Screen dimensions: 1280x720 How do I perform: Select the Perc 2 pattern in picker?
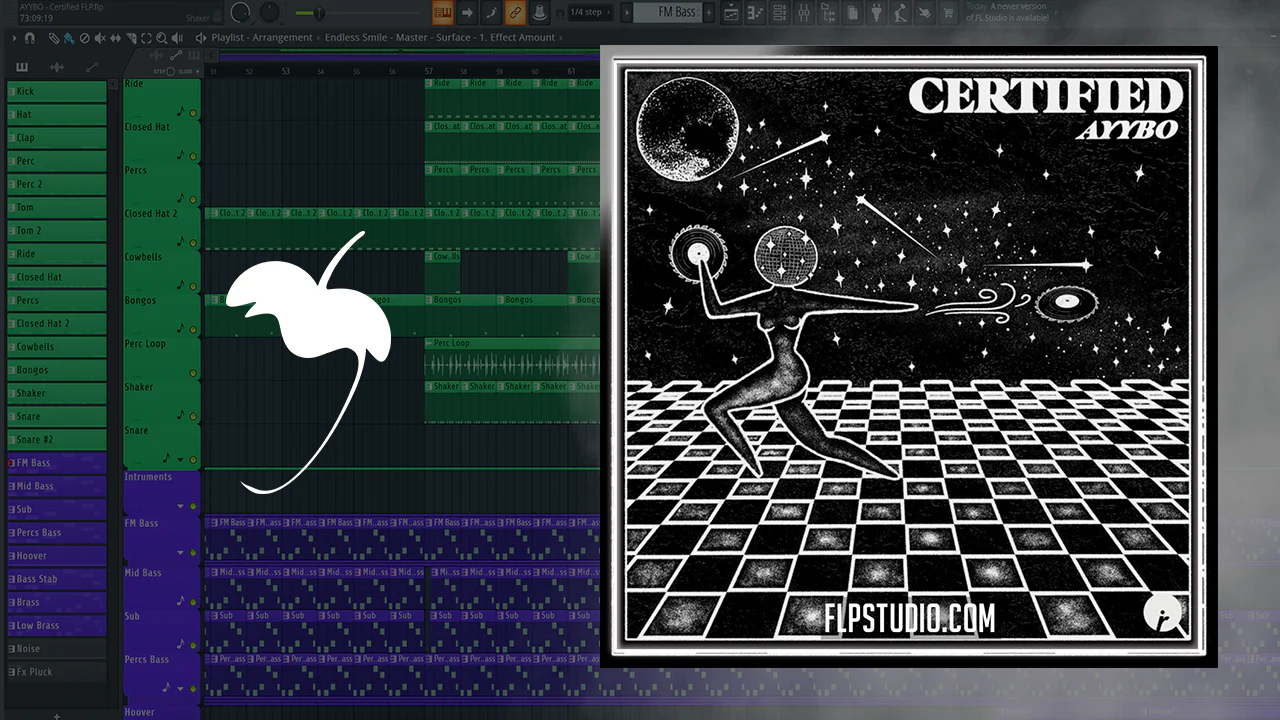click(56, 184)
